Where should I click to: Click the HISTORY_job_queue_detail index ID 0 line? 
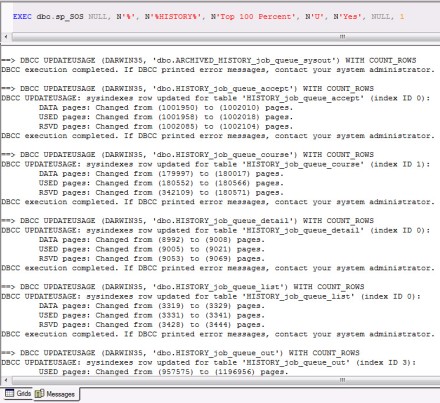coord(216,230)
